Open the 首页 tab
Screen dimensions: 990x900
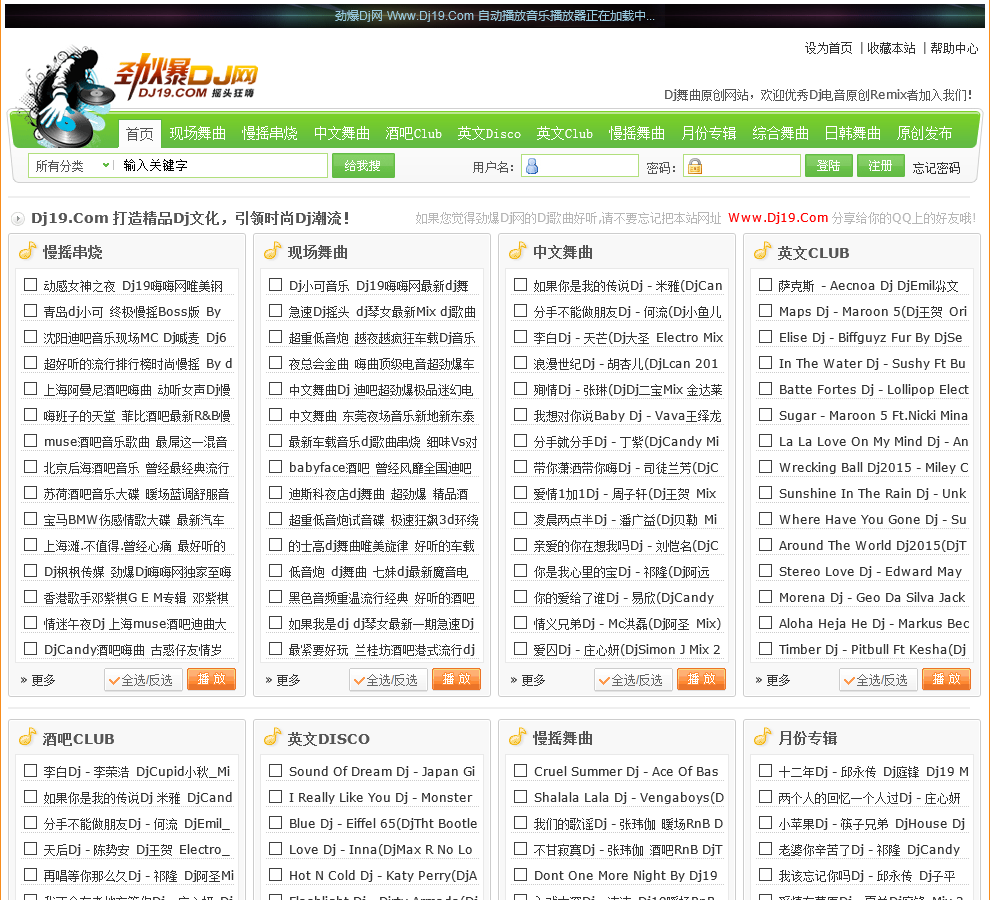tap(140, 134)
